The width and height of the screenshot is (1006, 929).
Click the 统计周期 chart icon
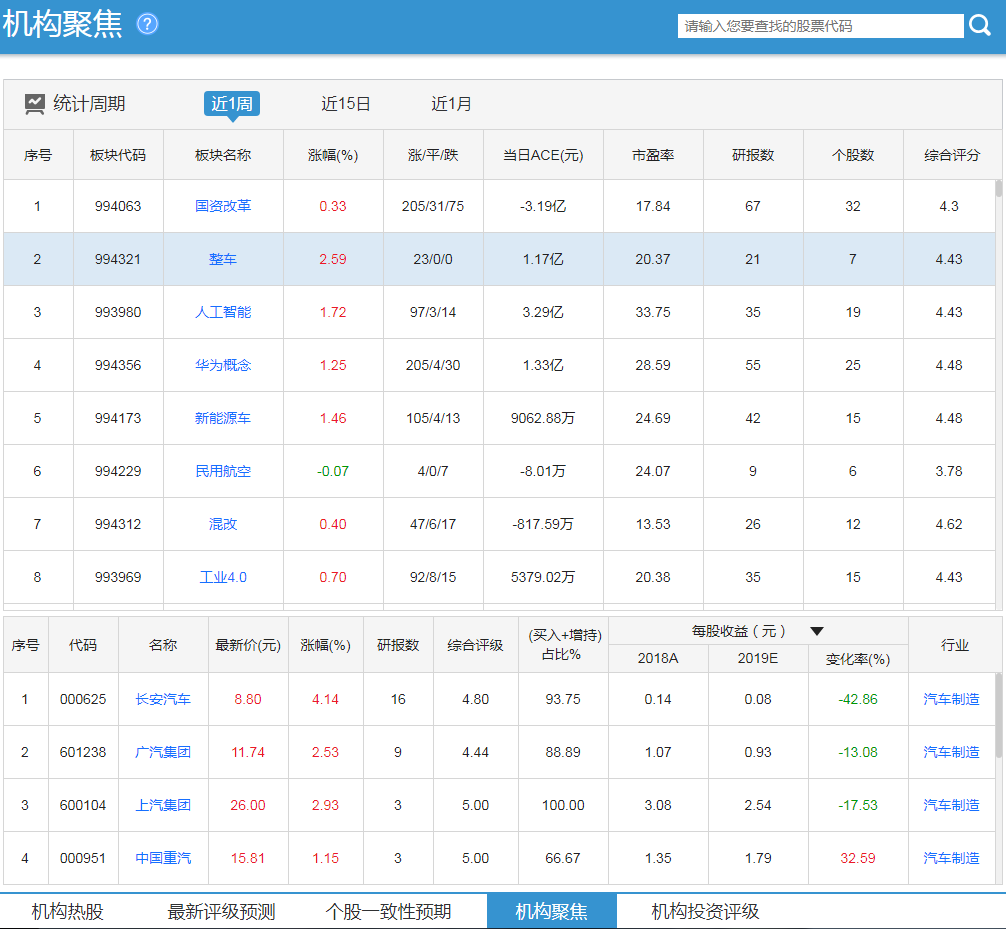point(34,104)
